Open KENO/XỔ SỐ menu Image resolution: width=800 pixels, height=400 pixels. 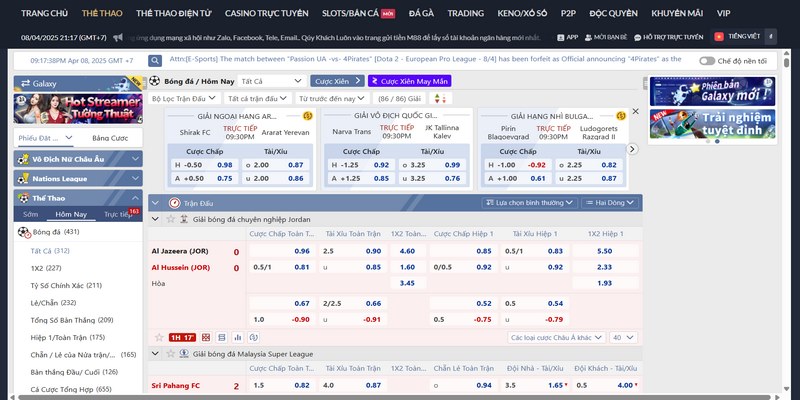522,13
